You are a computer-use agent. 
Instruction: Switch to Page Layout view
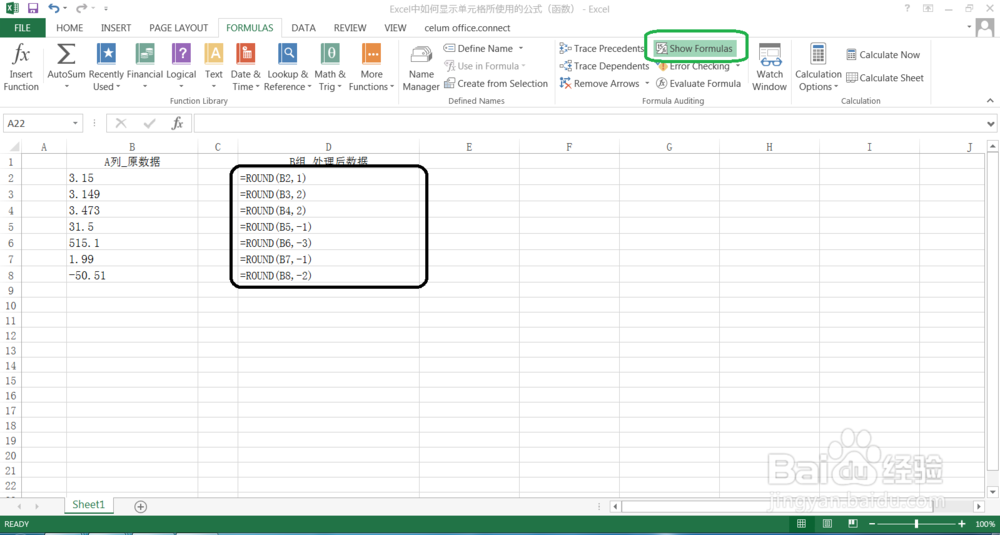point(827,524)
